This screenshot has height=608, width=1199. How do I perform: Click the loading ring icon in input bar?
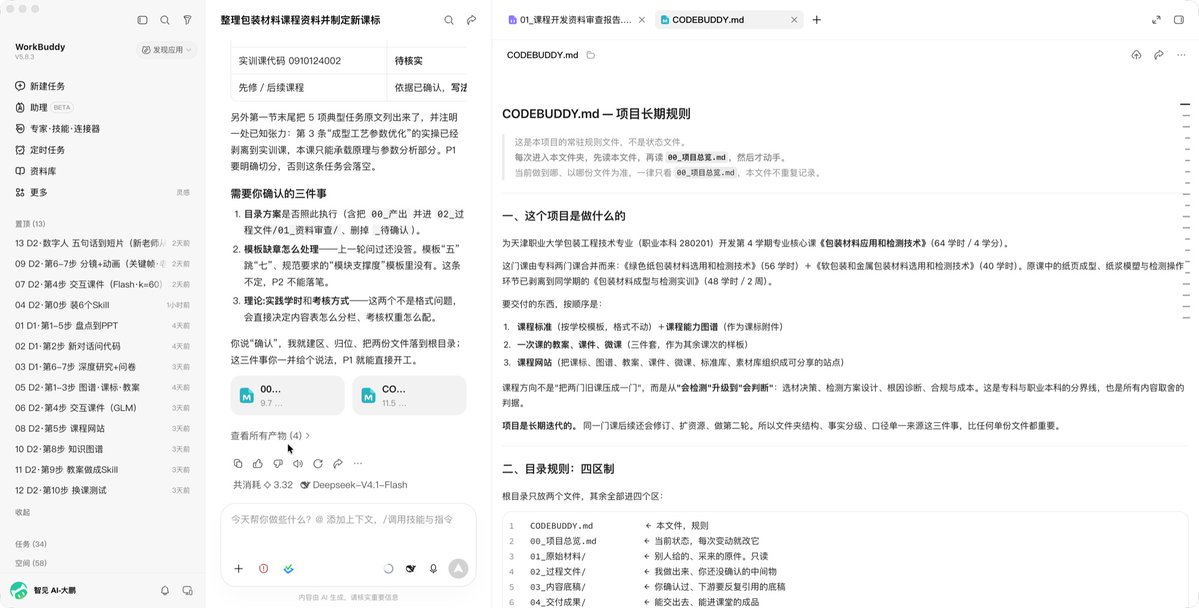click(x=388, y=568)
